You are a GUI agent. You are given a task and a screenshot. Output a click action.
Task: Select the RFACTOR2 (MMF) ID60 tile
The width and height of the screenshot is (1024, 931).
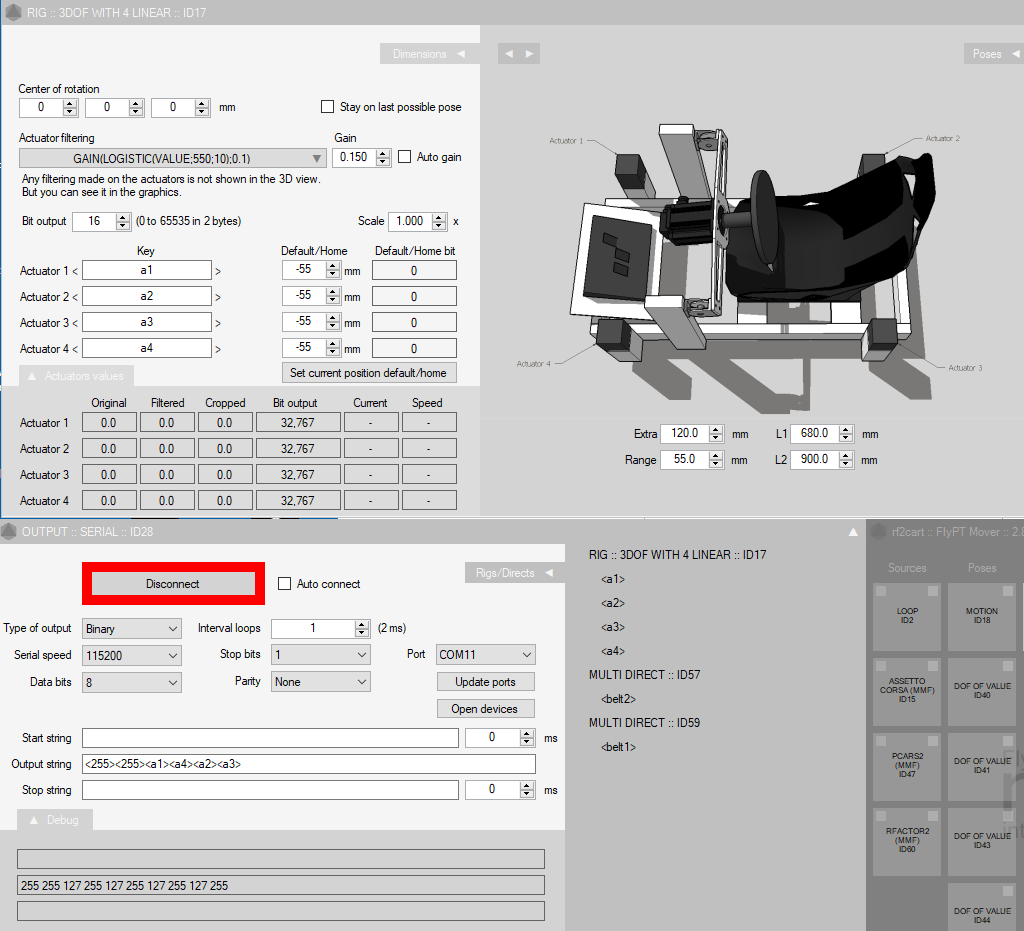[907, 840]
